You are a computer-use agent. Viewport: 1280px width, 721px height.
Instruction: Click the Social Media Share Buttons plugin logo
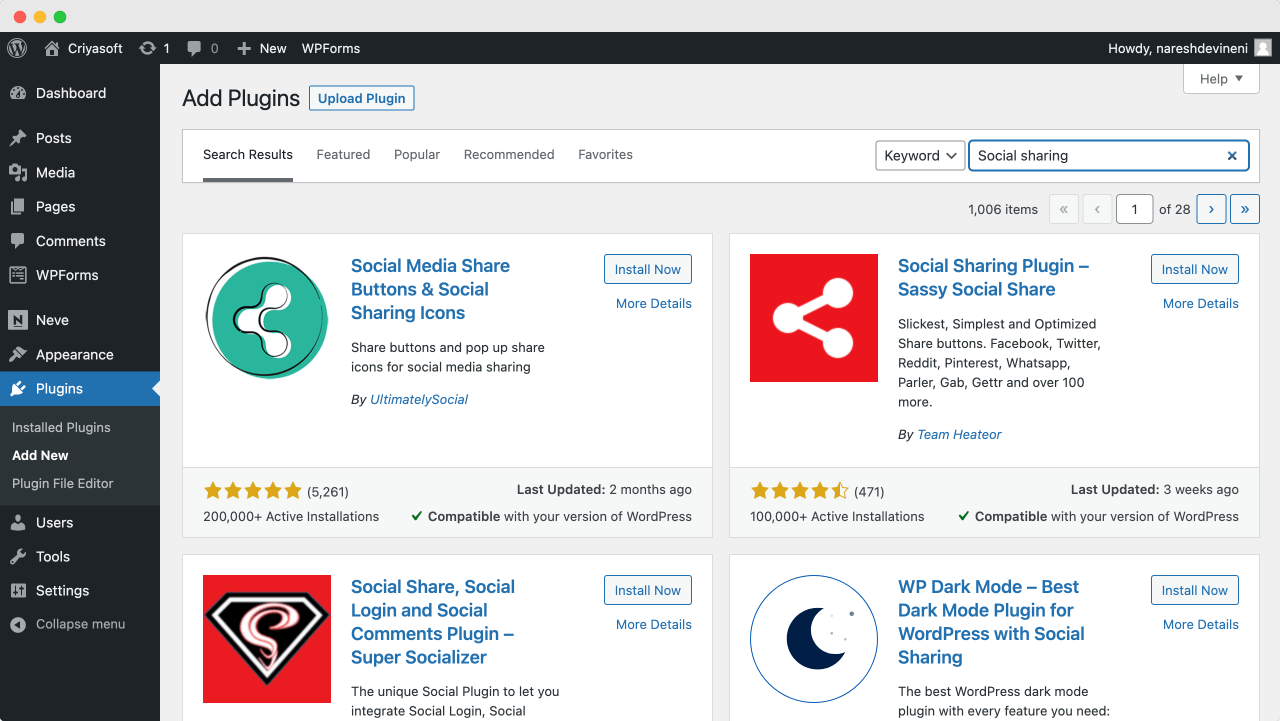click(x=267, y=318)
